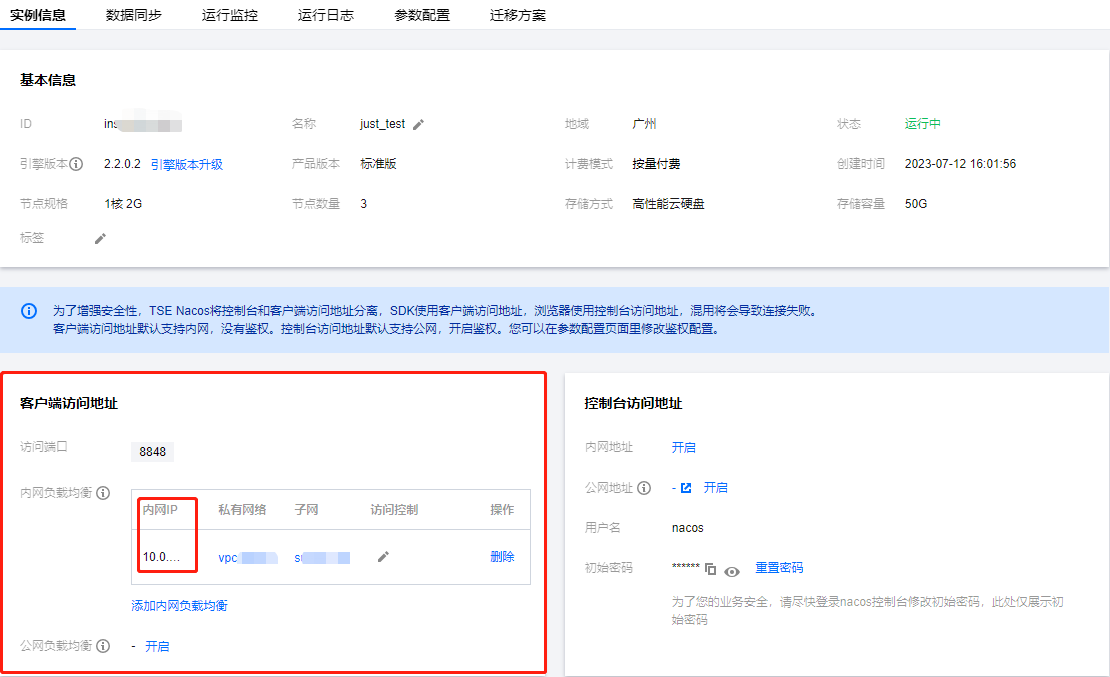Edit the 标签 using its pencil icon
This screenshot has width=1110, height=677.
pyautogui.click(x=100, y=239)
